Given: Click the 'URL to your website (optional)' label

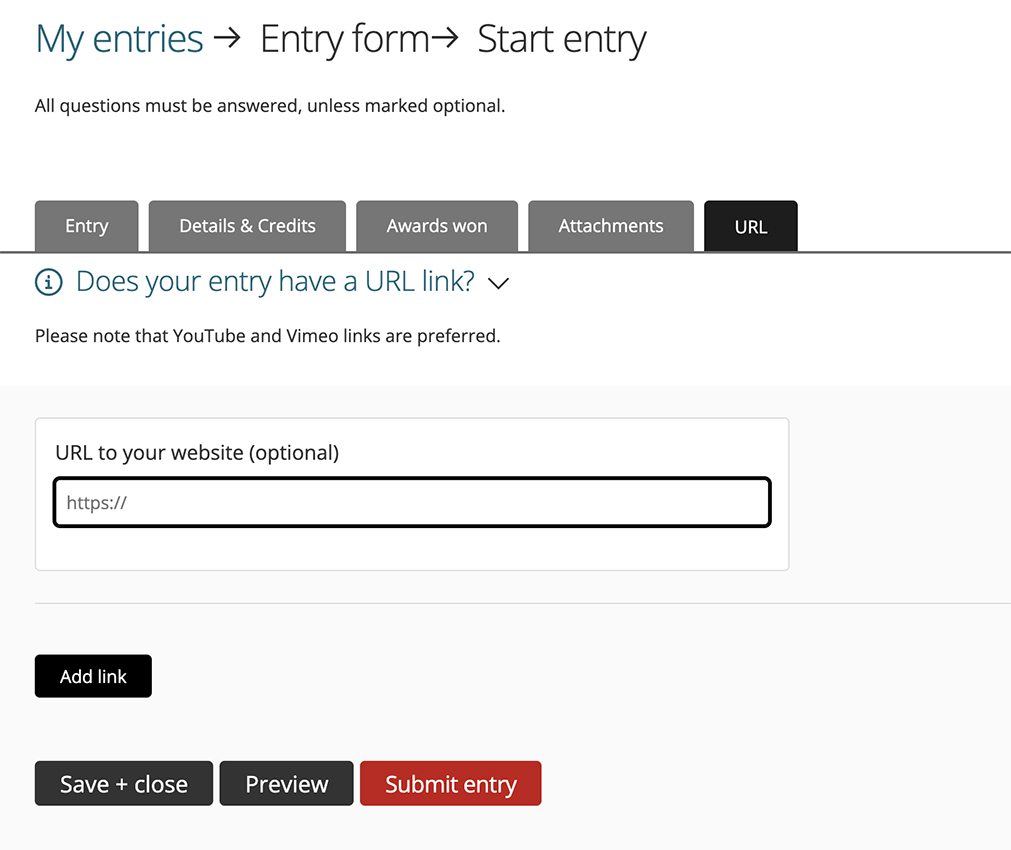Looking at the screenshot, I should [x=197, y=453].
